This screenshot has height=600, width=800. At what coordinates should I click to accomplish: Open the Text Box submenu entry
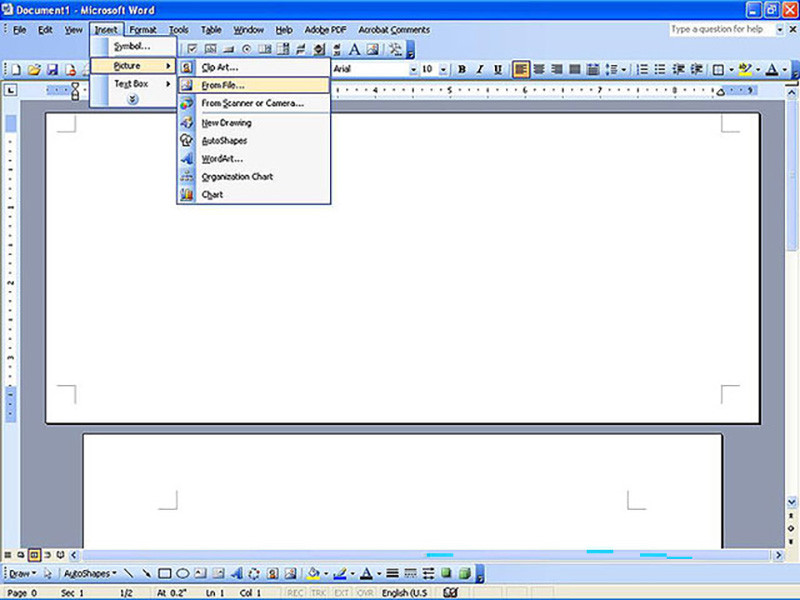coord(133,83)
